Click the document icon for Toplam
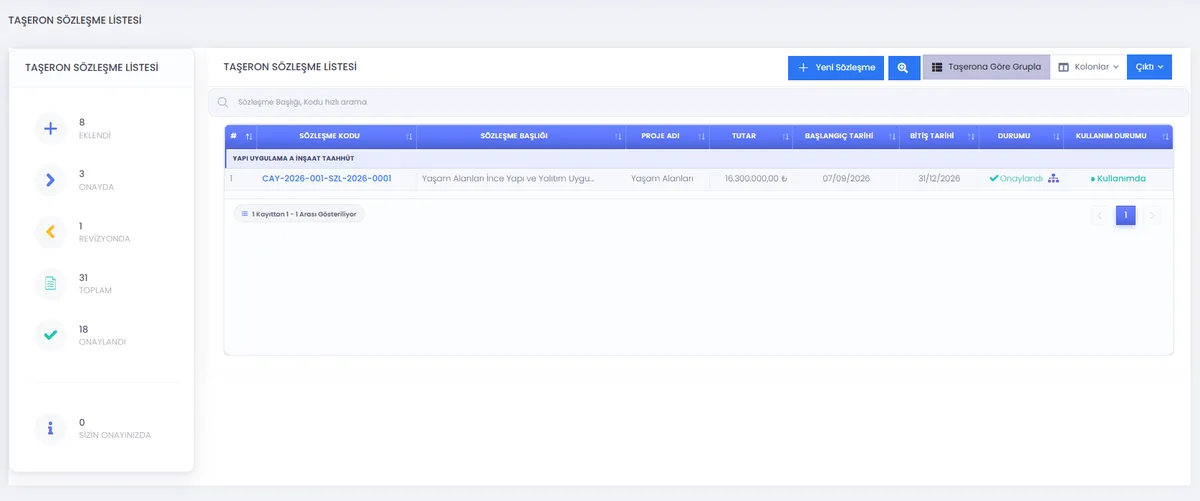This screenshot has height=501, width=1200. [50, 284]
